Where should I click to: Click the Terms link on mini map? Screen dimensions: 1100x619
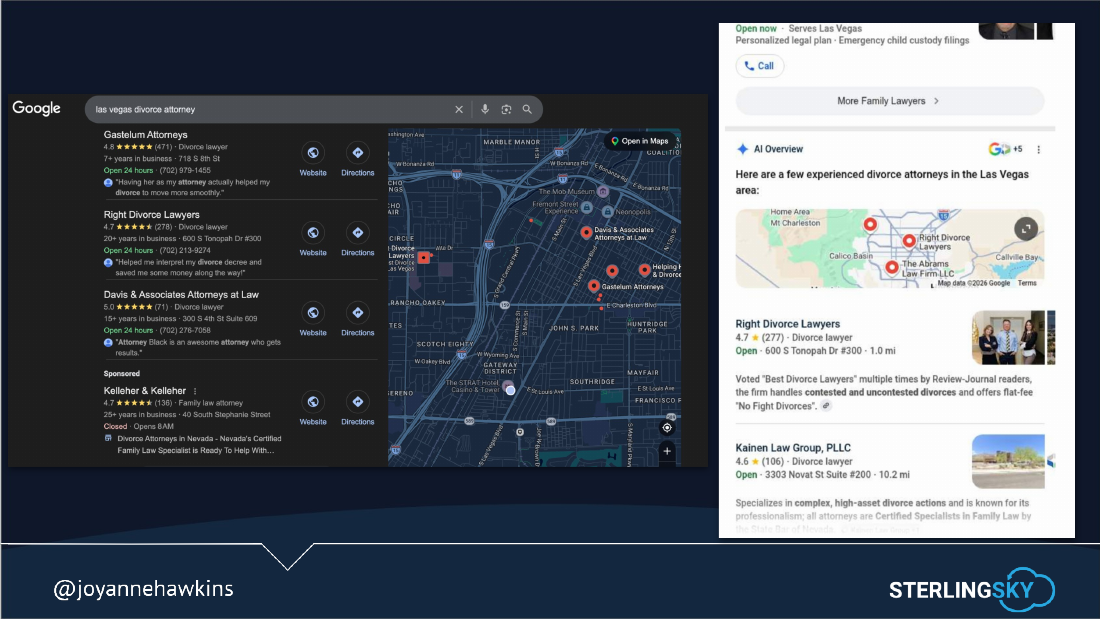(1027, 284)
